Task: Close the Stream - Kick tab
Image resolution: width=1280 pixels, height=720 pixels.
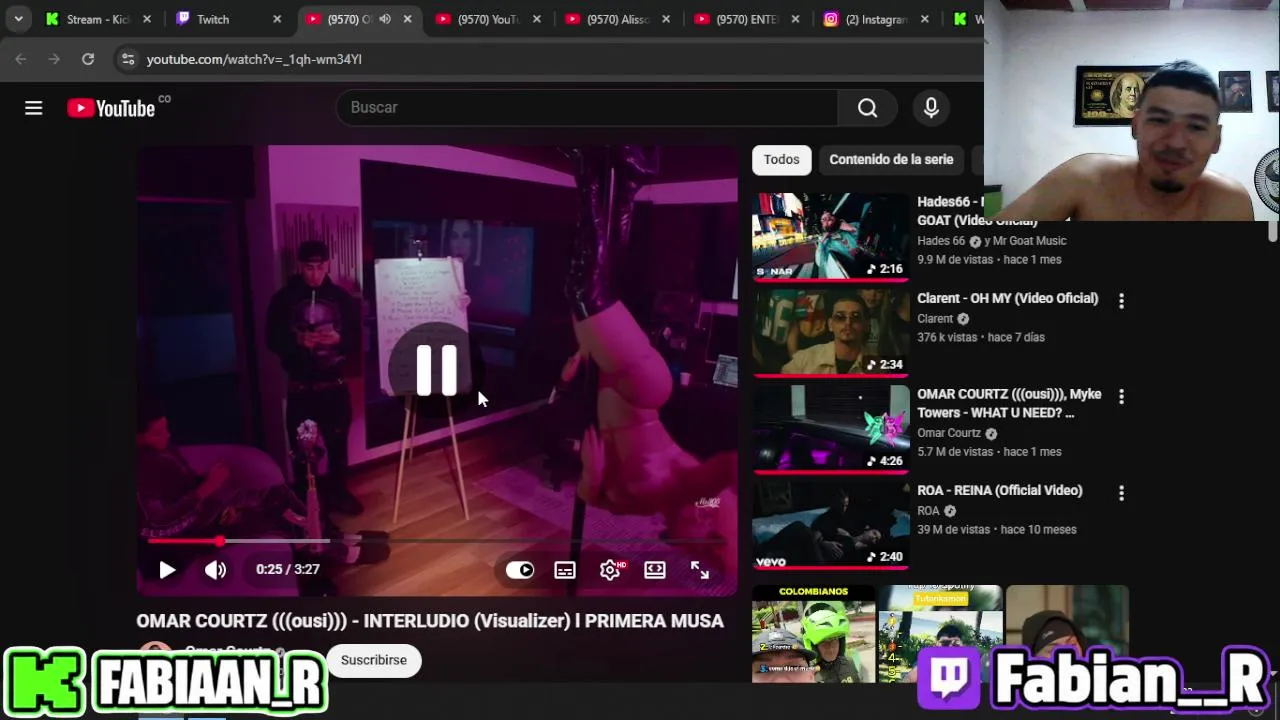Action: [147, 19]
